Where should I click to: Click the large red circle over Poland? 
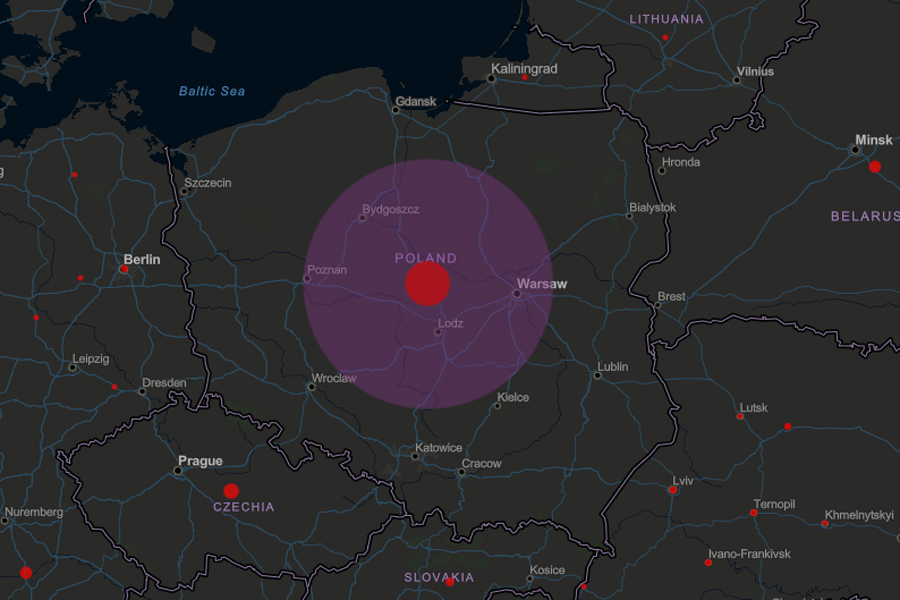427,284
